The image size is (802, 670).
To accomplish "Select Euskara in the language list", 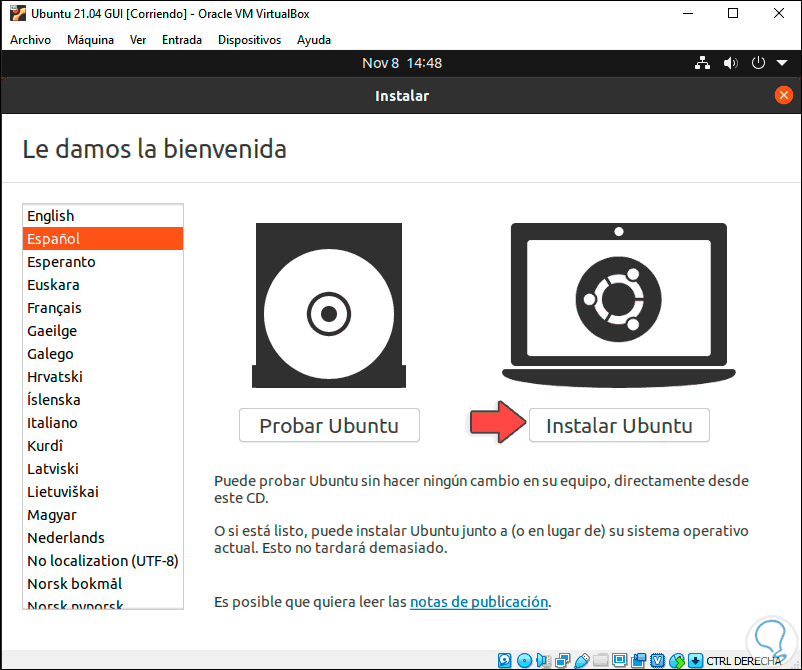I will pos(103,285).
